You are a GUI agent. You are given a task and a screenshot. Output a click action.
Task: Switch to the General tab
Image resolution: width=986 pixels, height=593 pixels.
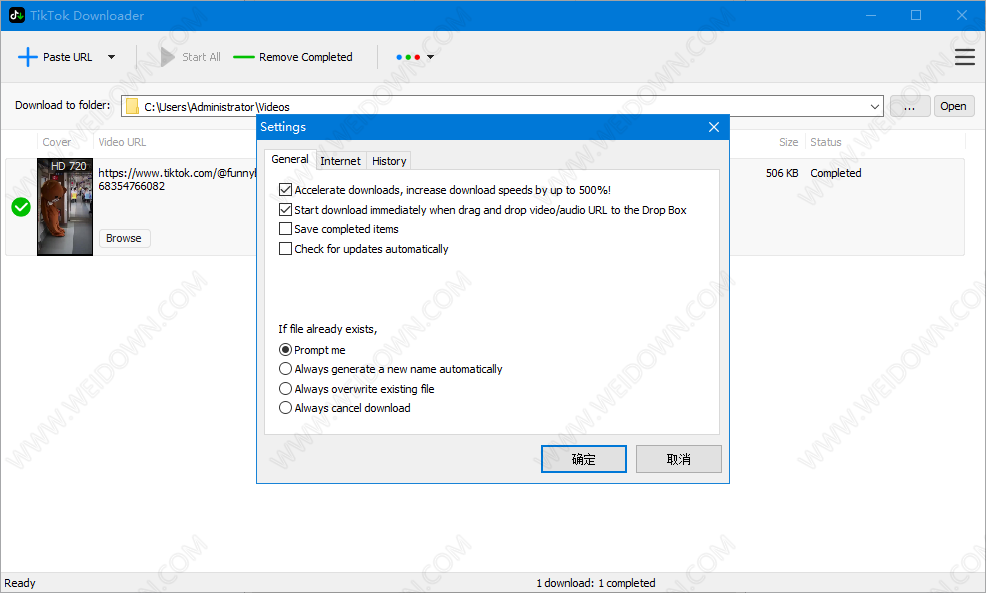[x=290, y=160]
